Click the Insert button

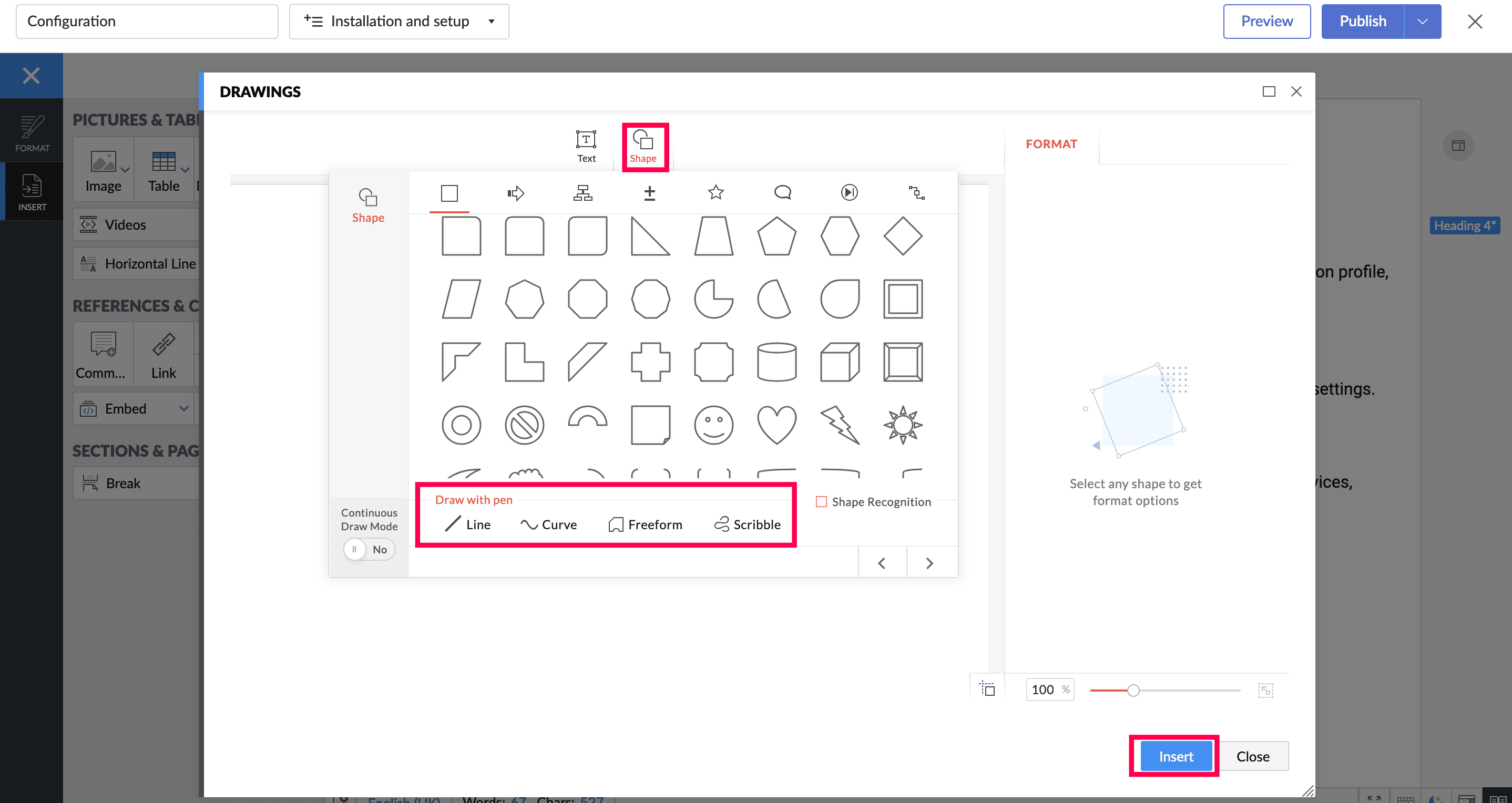1176,756
